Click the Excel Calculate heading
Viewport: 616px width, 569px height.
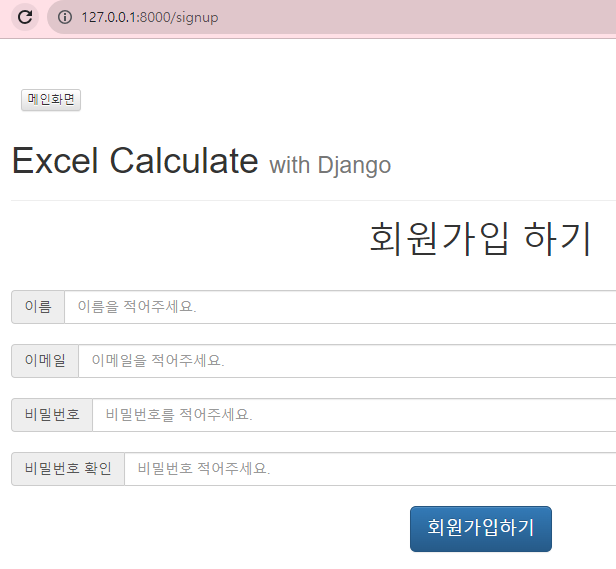[135, 160]
